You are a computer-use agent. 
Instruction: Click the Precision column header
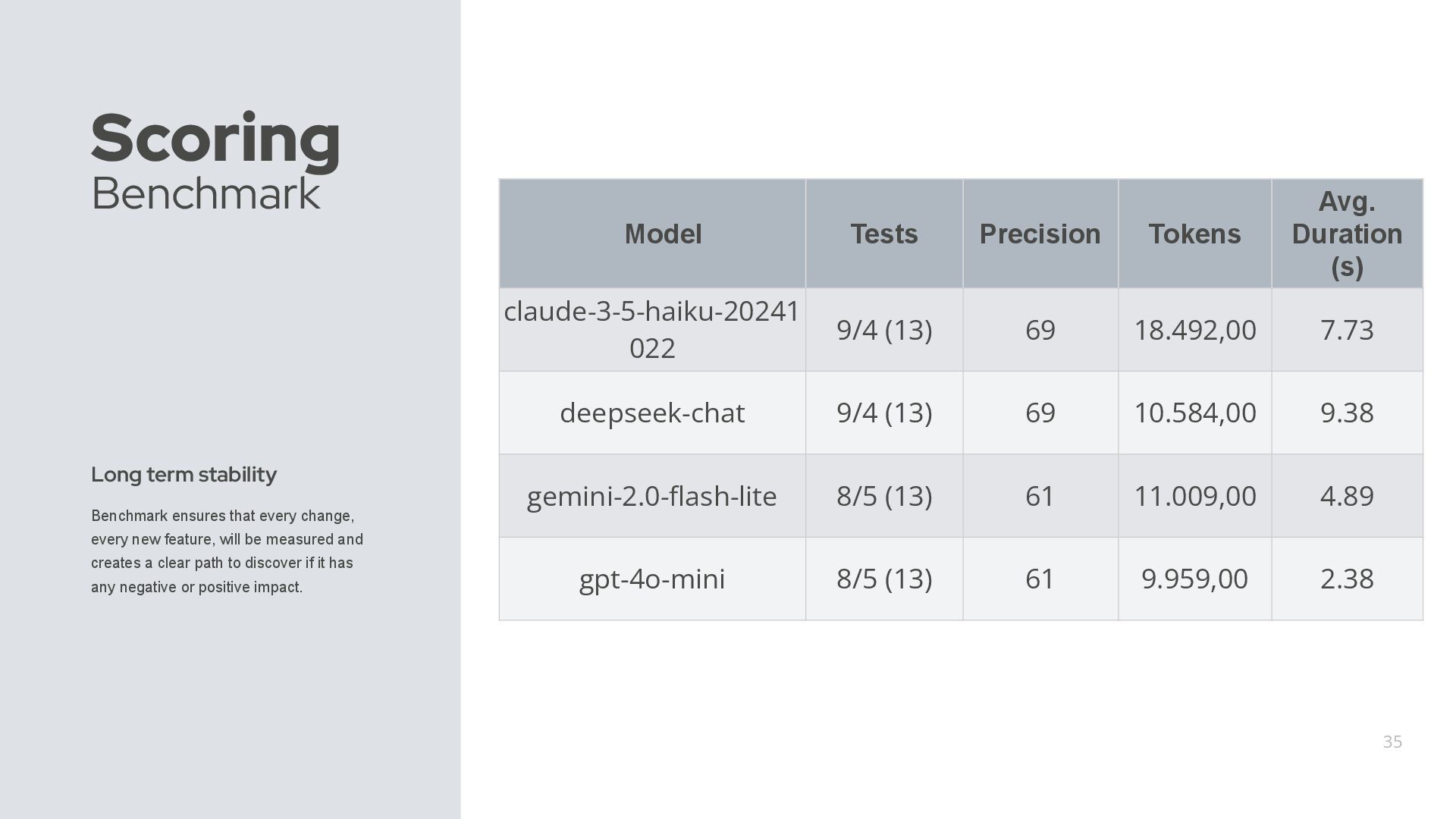(1040, 234)
